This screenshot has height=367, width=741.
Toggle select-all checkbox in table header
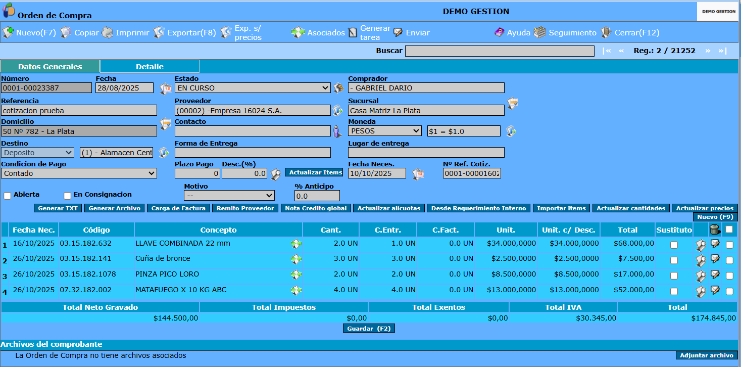click(x=729, y=229)
